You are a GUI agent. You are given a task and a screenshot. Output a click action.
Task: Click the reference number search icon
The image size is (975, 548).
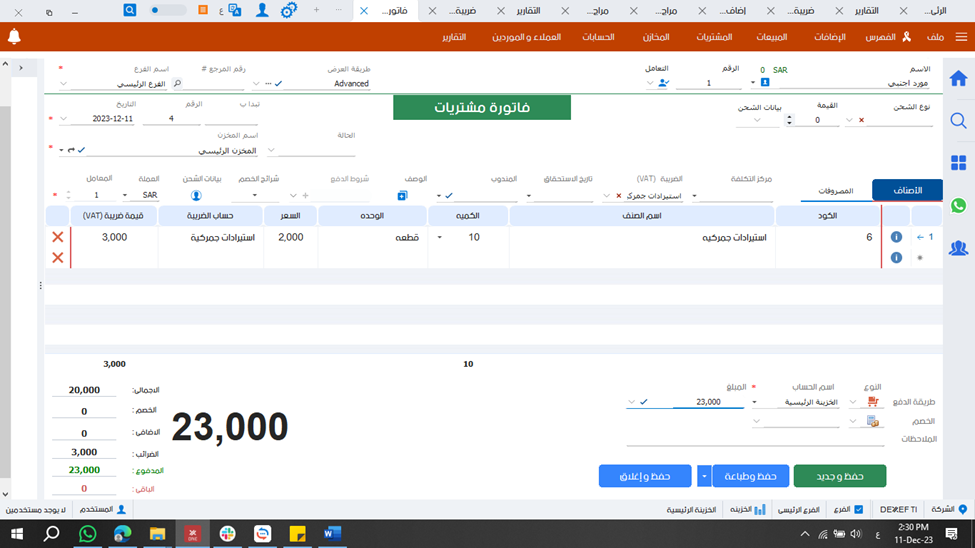[177, 83]
